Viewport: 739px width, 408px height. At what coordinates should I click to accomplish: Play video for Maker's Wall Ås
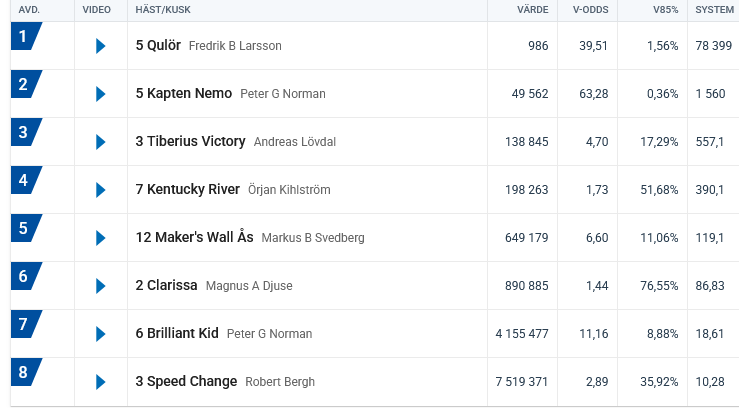100,238
